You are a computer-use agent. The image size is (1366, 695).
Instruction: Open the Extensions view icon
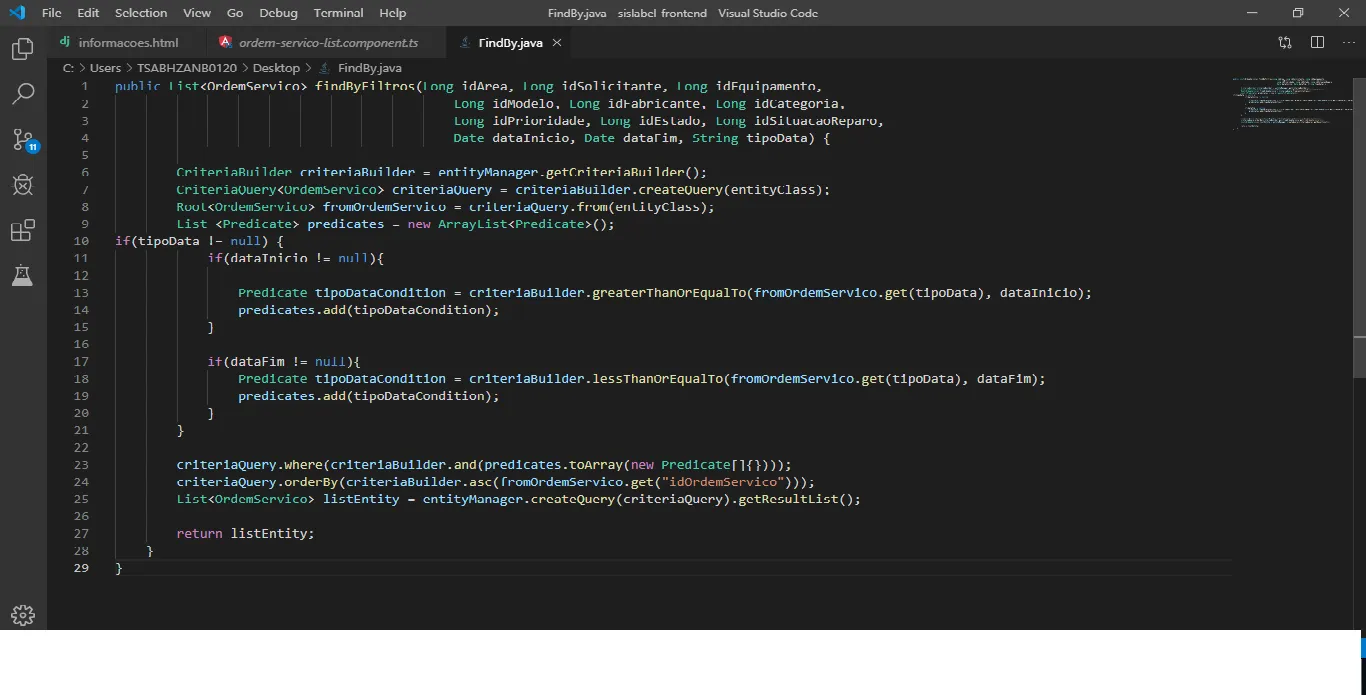point(23,231)
